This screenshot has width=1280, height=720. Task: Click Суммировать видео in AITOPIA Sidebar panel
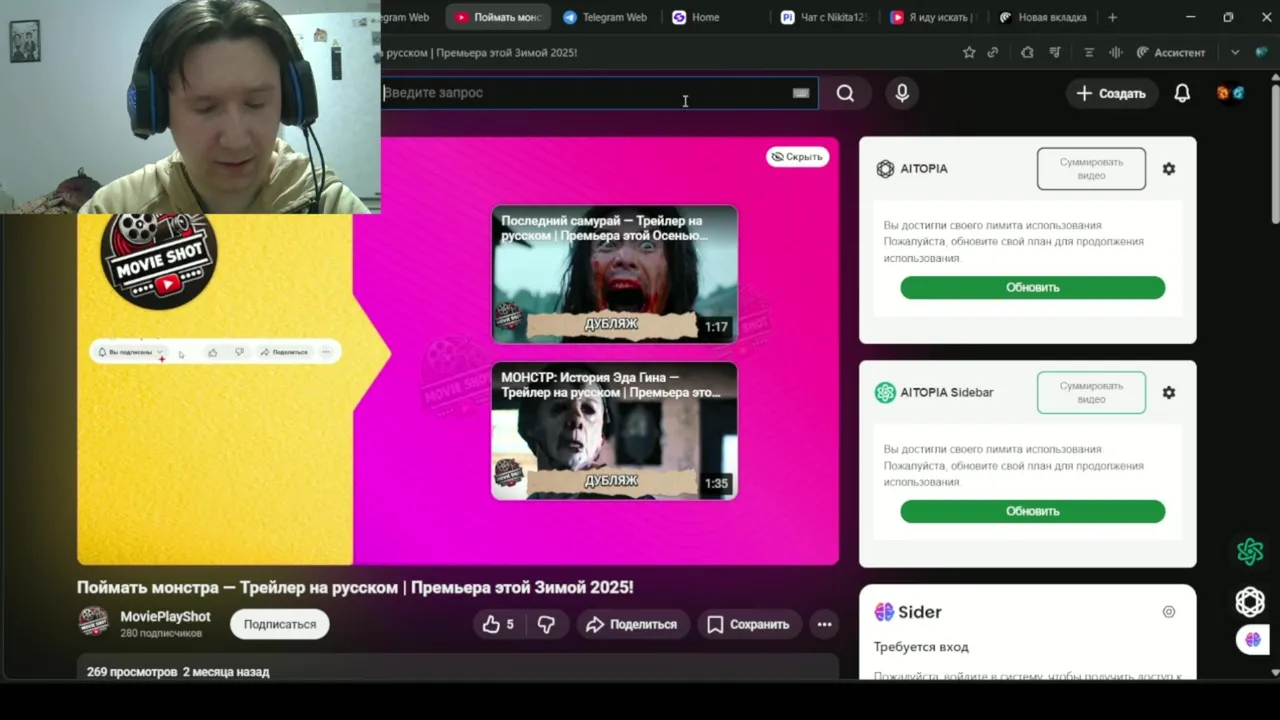point(1091,393)
